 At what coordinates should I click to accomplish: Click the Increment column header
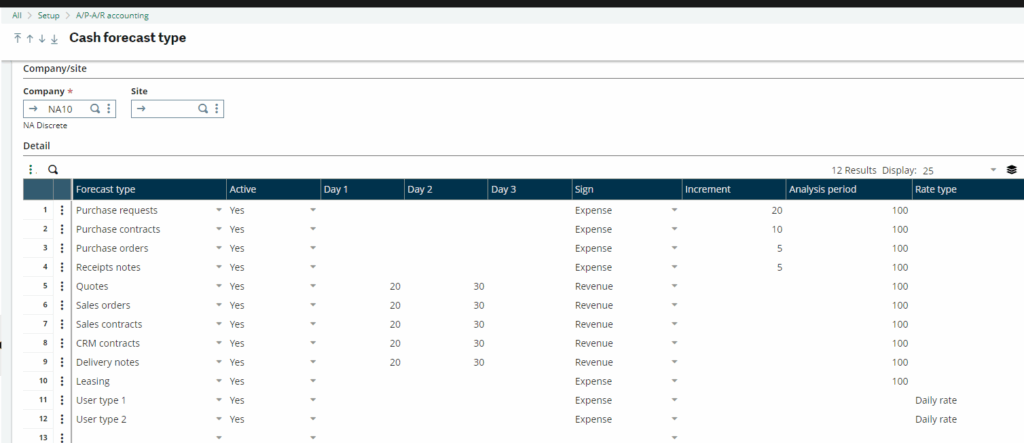click(734, 189)
